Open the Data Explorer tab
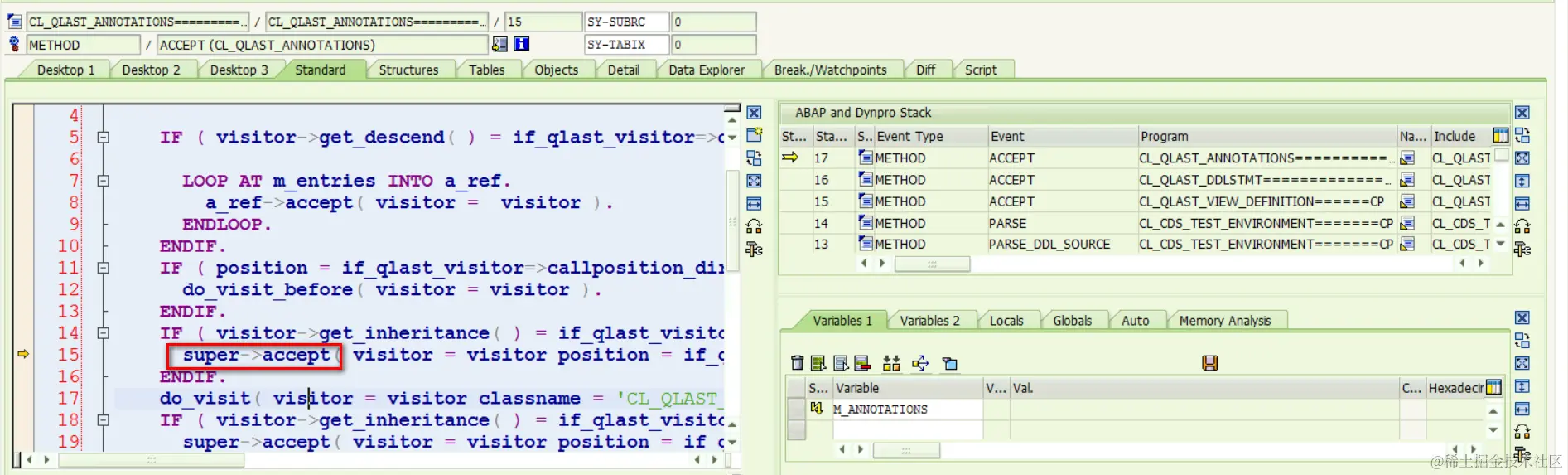This screenshot has height=475, width=1568. point(707,70)
